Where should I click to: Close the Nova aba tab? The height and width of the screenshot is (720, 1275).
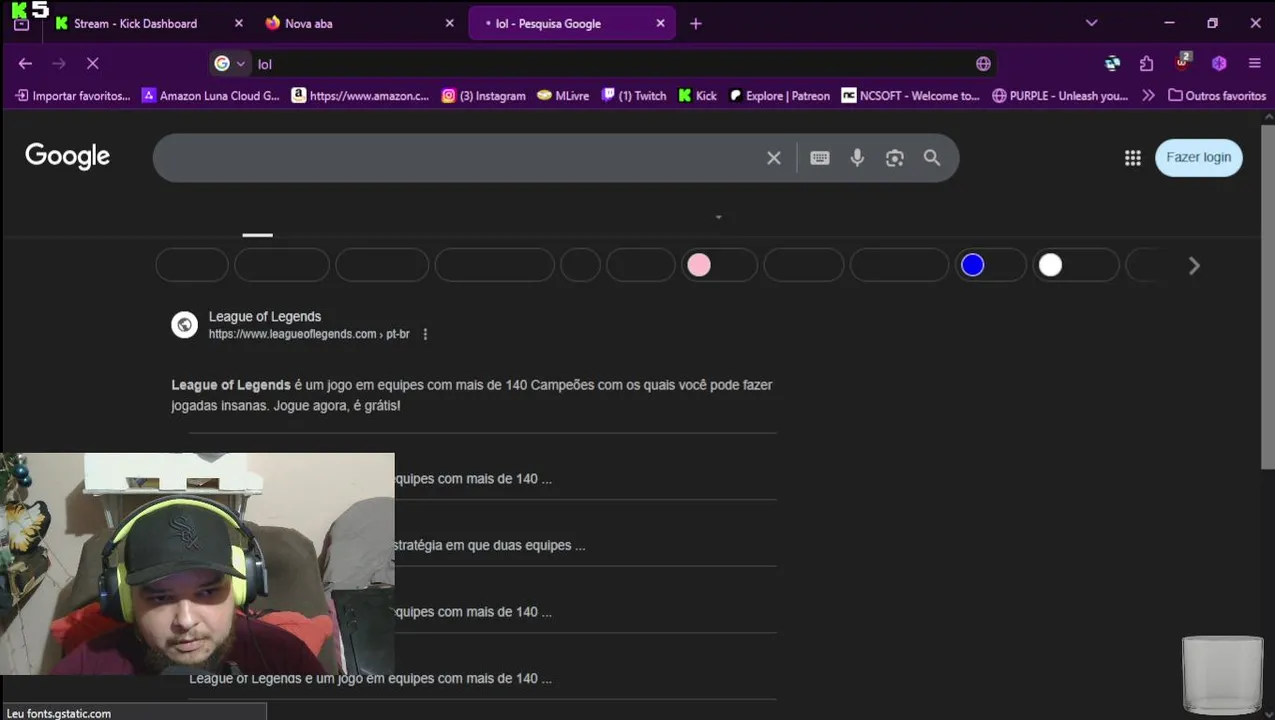[449, 23]
